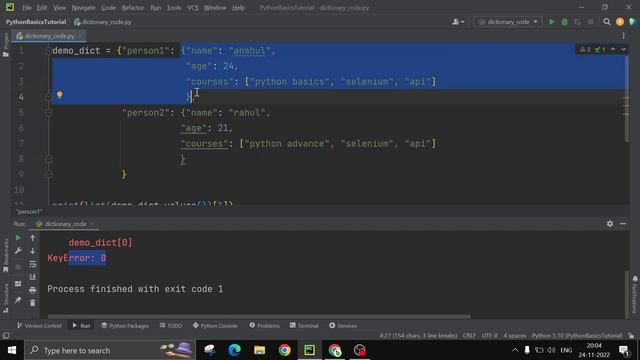Click the 4 spaces indent selector
The height and width of the screenshot is (360, 640).
pos(515,336)
